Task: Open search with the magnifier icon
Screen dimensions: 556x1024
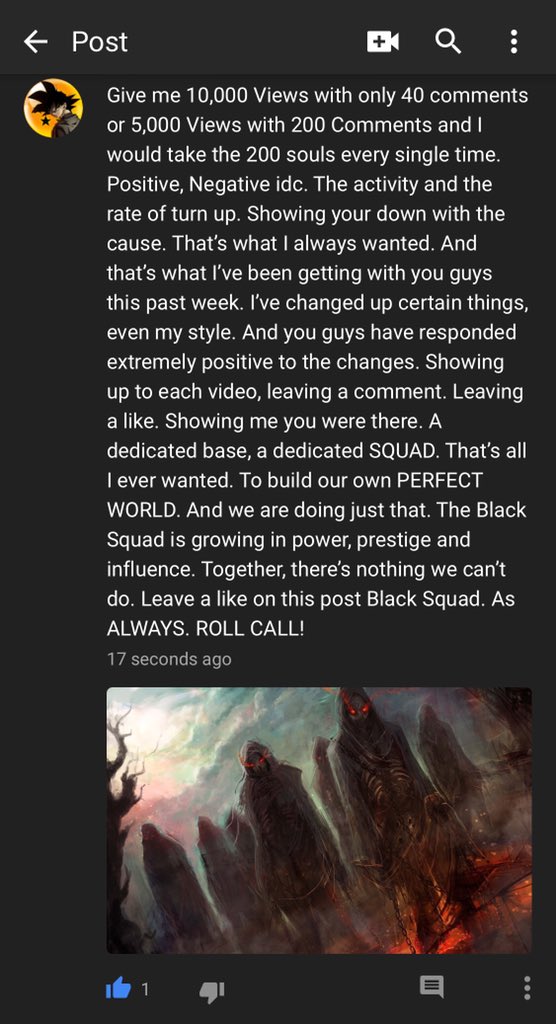Action: pyautogui.click(x=448, y=42)
